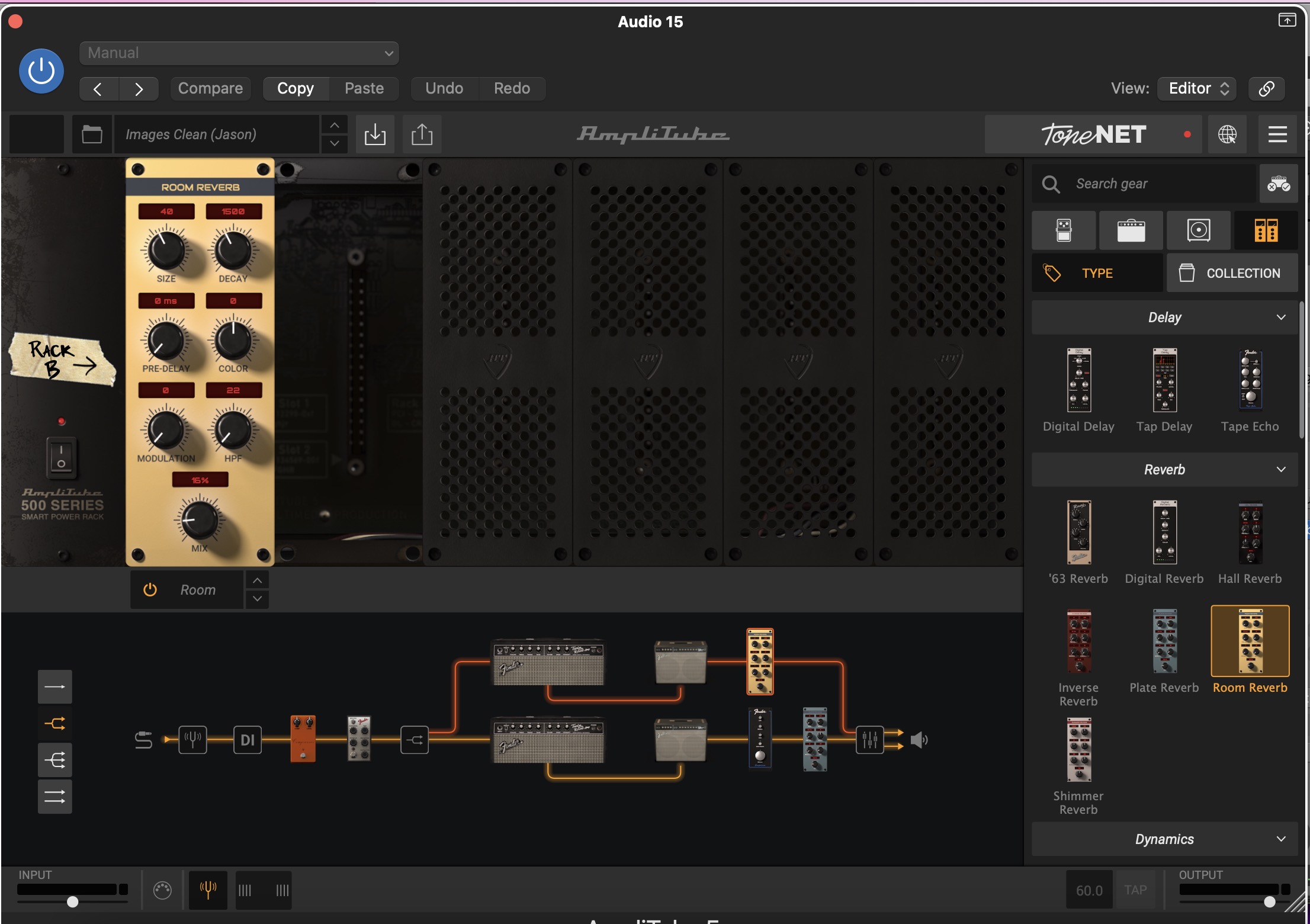Open ToneNET button

(1093, 134)
